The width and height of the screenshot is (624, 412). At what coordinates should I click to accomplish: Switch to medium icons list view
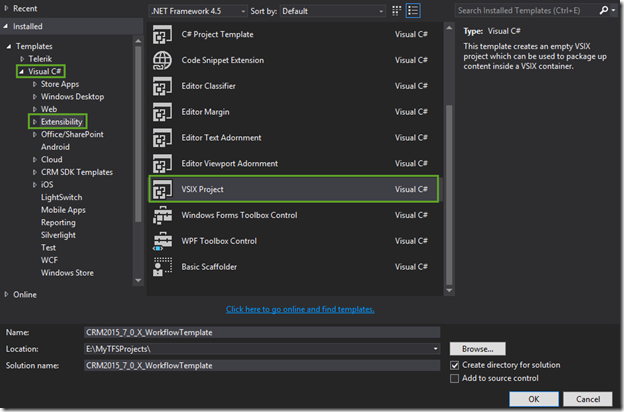[x=413, y=11]
